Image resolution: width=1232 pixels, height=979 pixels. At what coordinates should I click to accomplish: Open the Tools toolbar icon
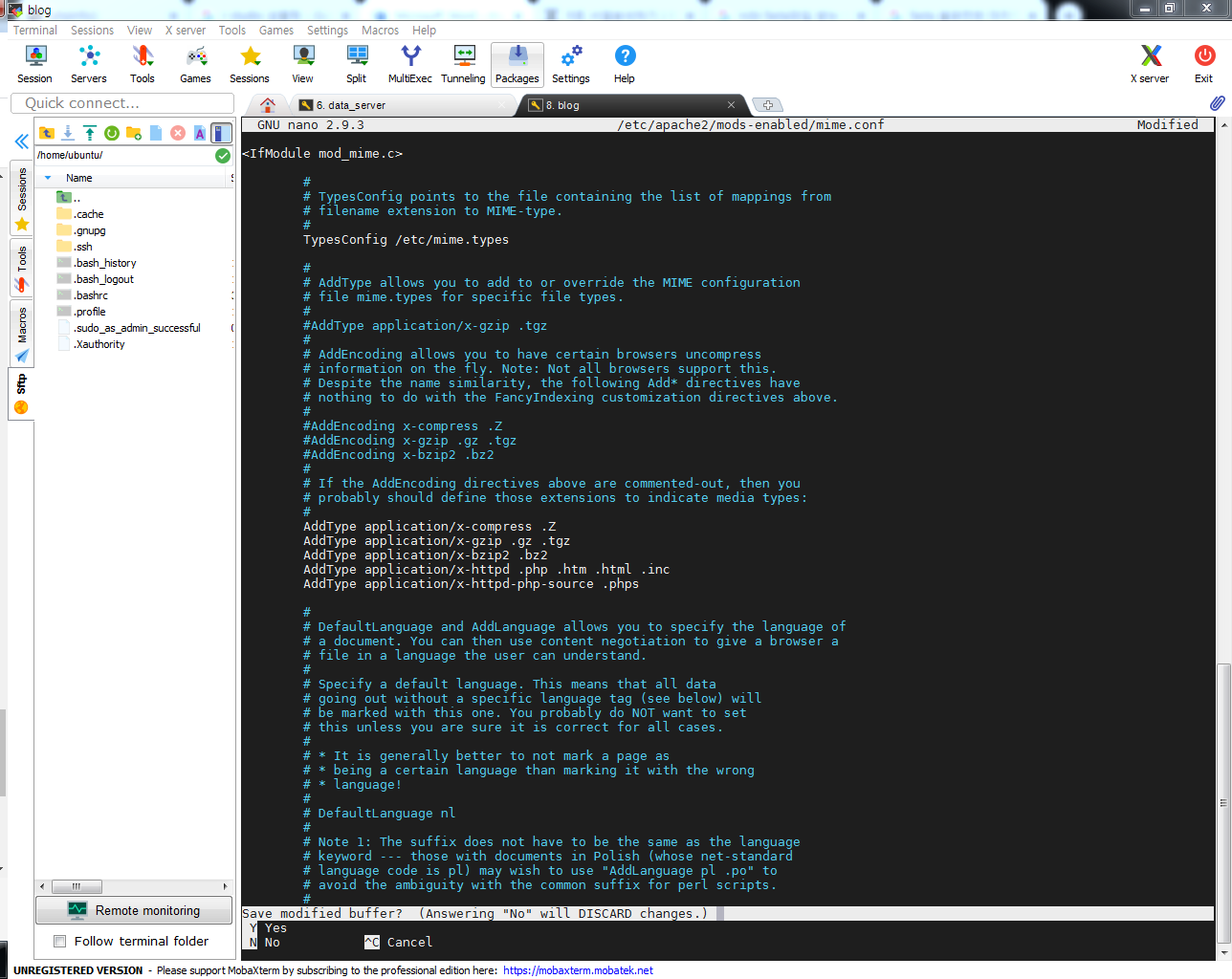click(143, 65)
